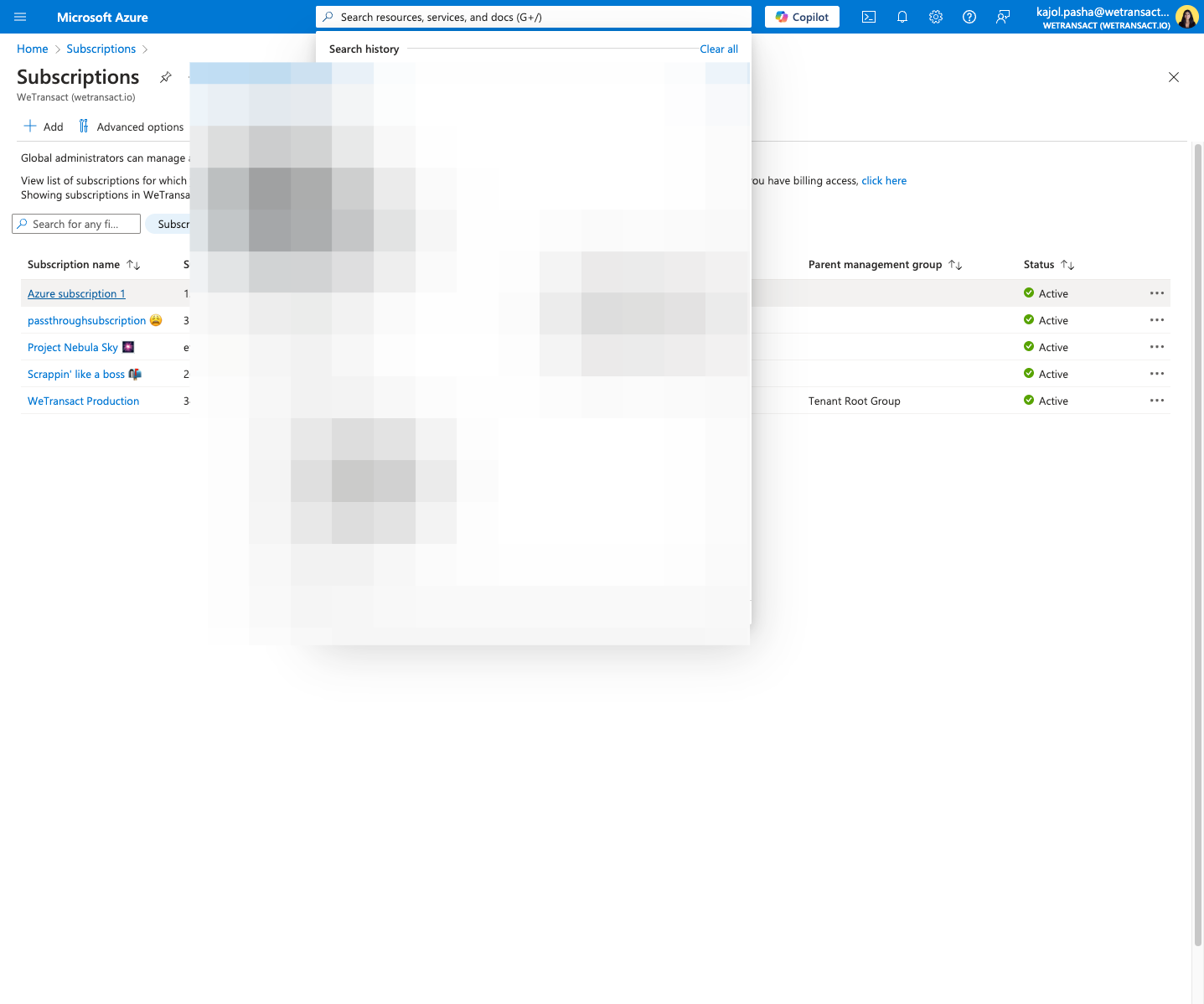
Task: Open the feedback icon in header
Action: (1003, 17)
